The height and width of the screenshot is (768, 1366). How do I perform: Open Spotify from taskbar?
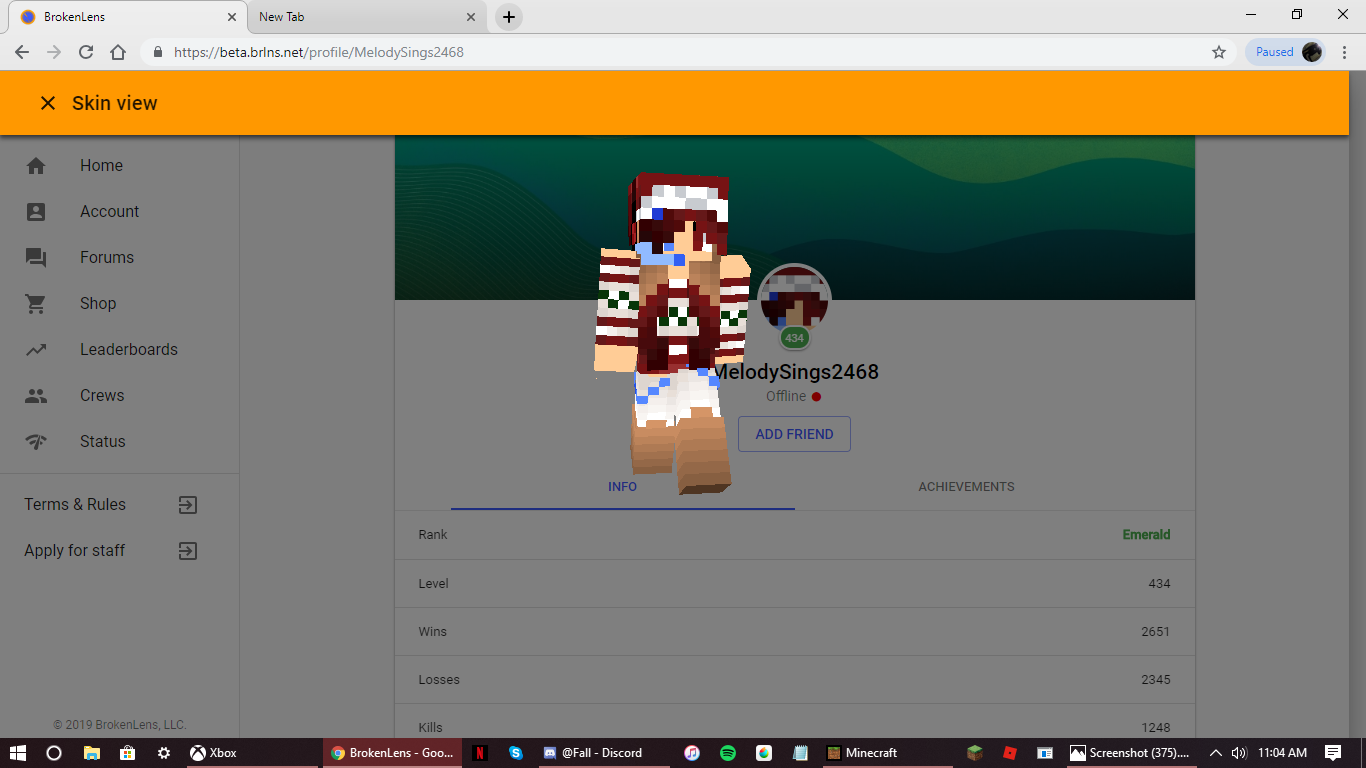click(x=728, y=753)
